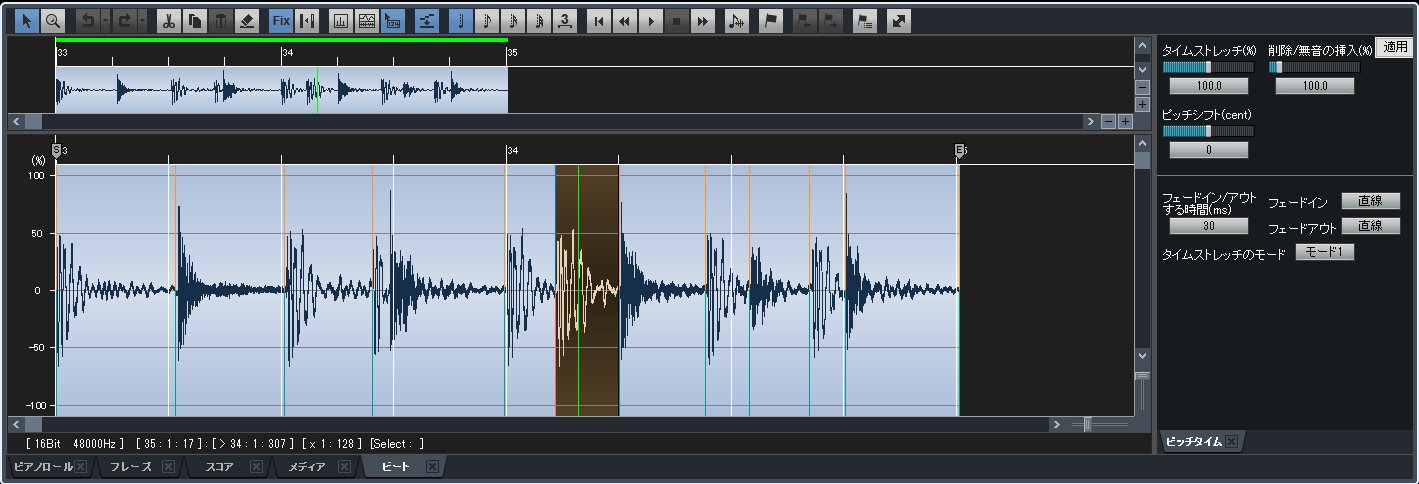This screenshot has width=1419, height=484.
Task: Click the eraser tool icon
Action: [246, 20]
